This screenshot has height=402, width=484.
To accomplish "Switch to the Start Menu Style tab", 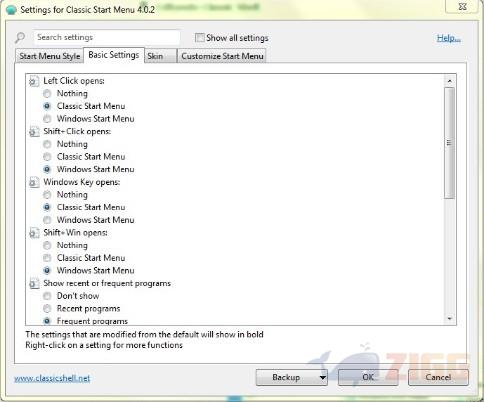I will tap(50, 56).
